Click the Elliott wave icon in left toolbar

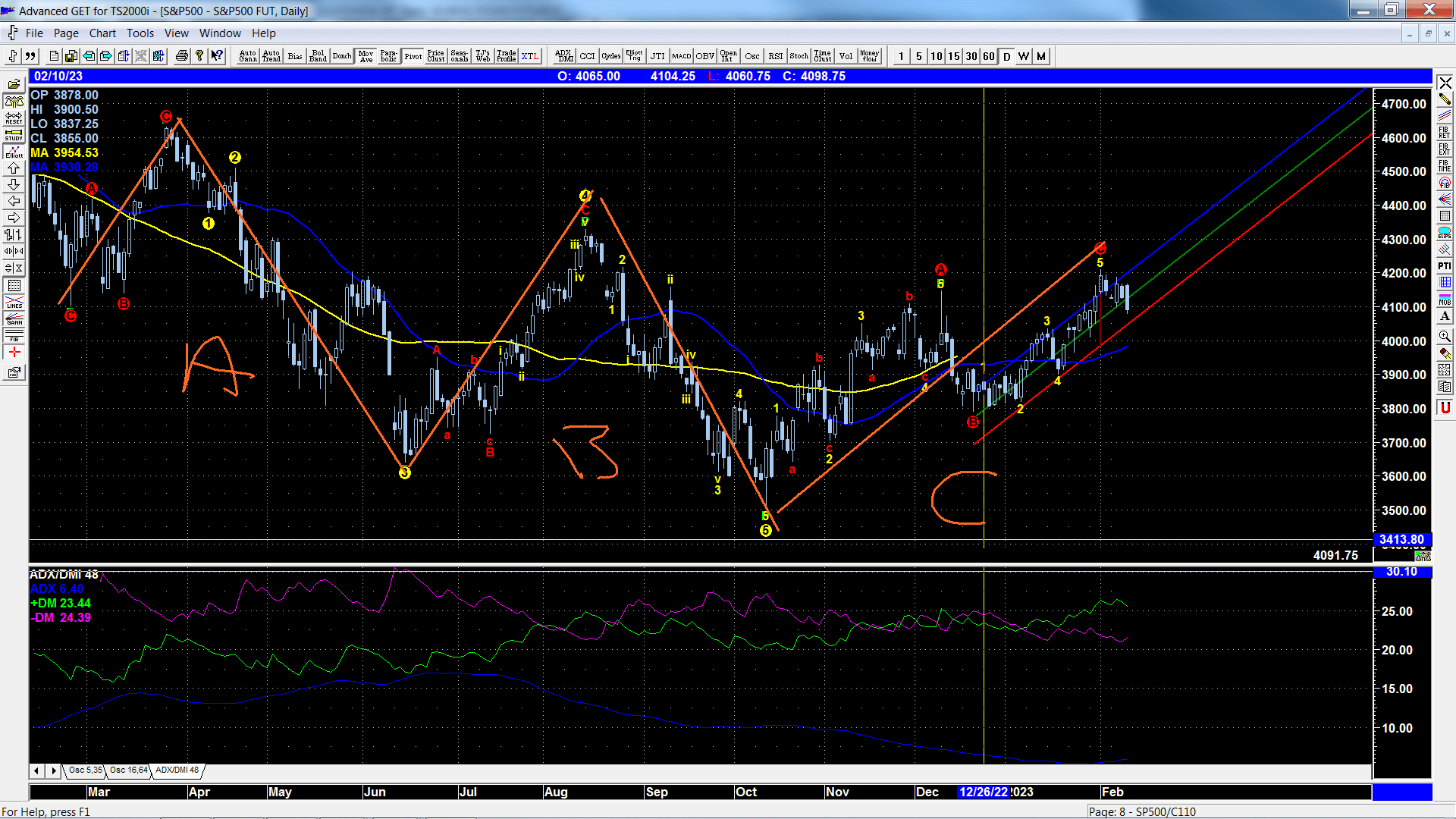[14, 151]
